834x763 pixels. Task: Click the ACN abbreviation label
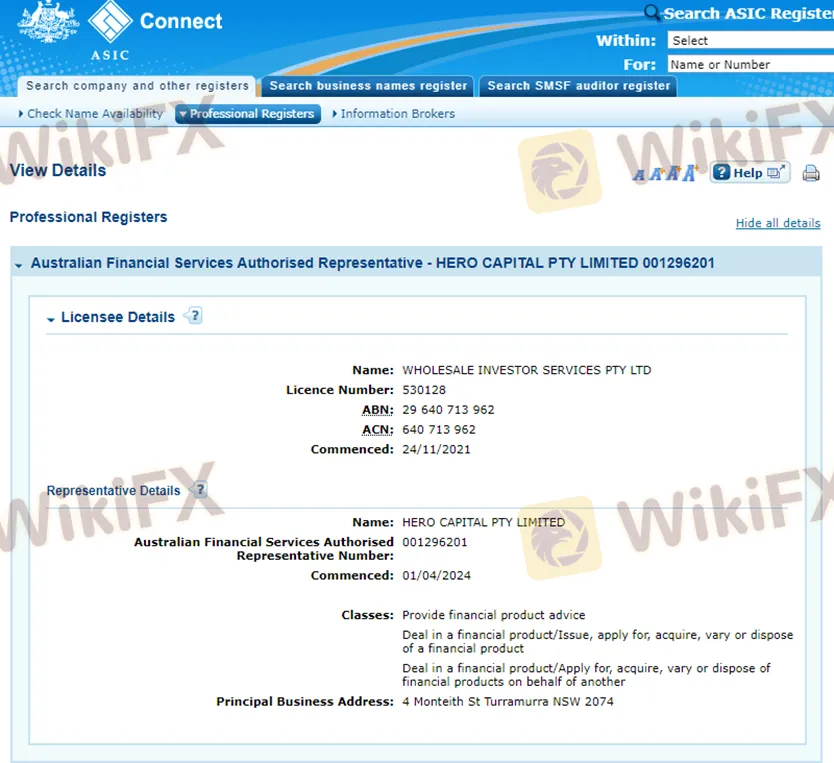click(378, 430)
